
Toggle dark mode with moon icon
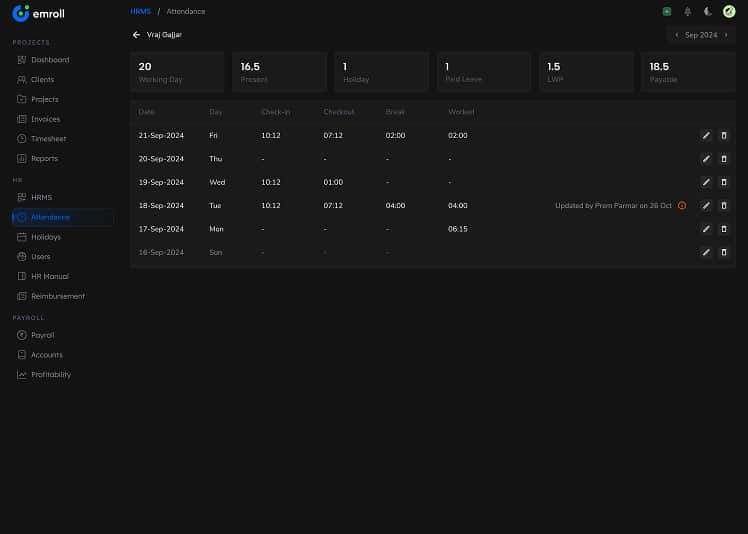click(708, 11)
